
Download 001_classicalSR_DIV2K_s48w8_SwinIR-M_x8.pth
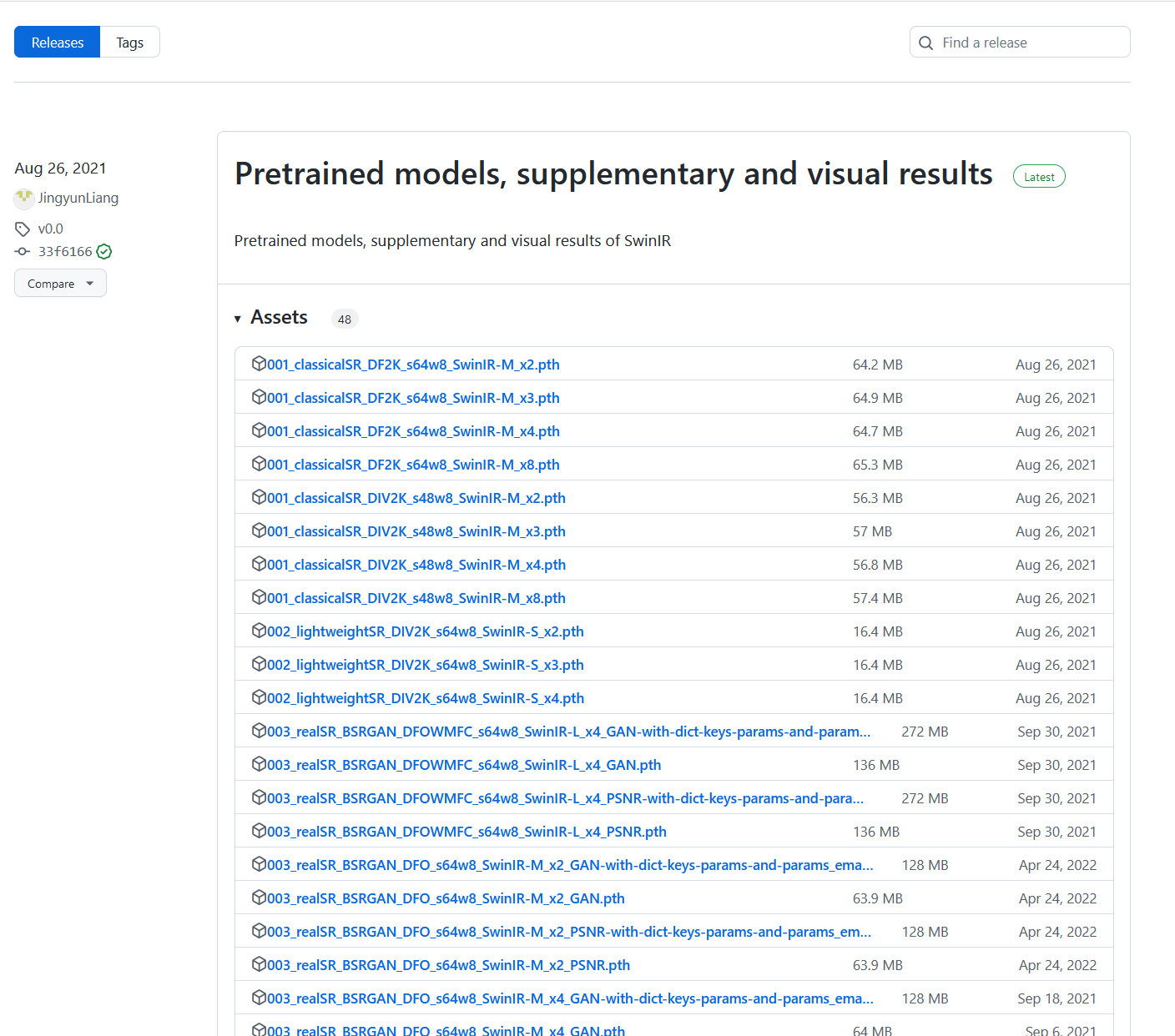416,598
